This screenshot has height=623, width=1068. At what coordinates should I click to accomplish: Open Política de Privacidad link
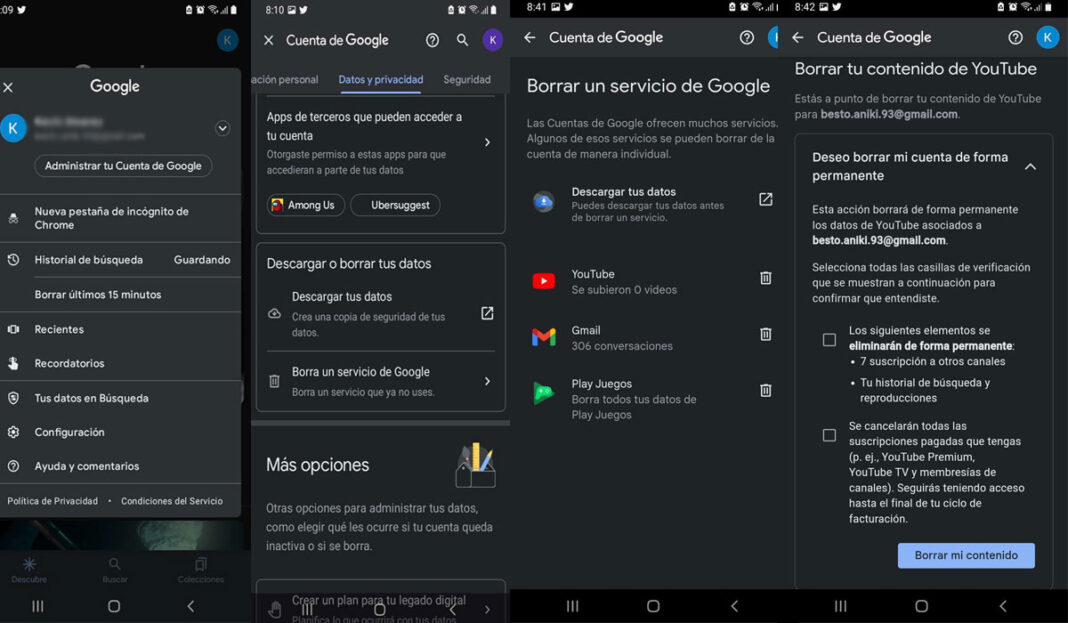[52, 500]
